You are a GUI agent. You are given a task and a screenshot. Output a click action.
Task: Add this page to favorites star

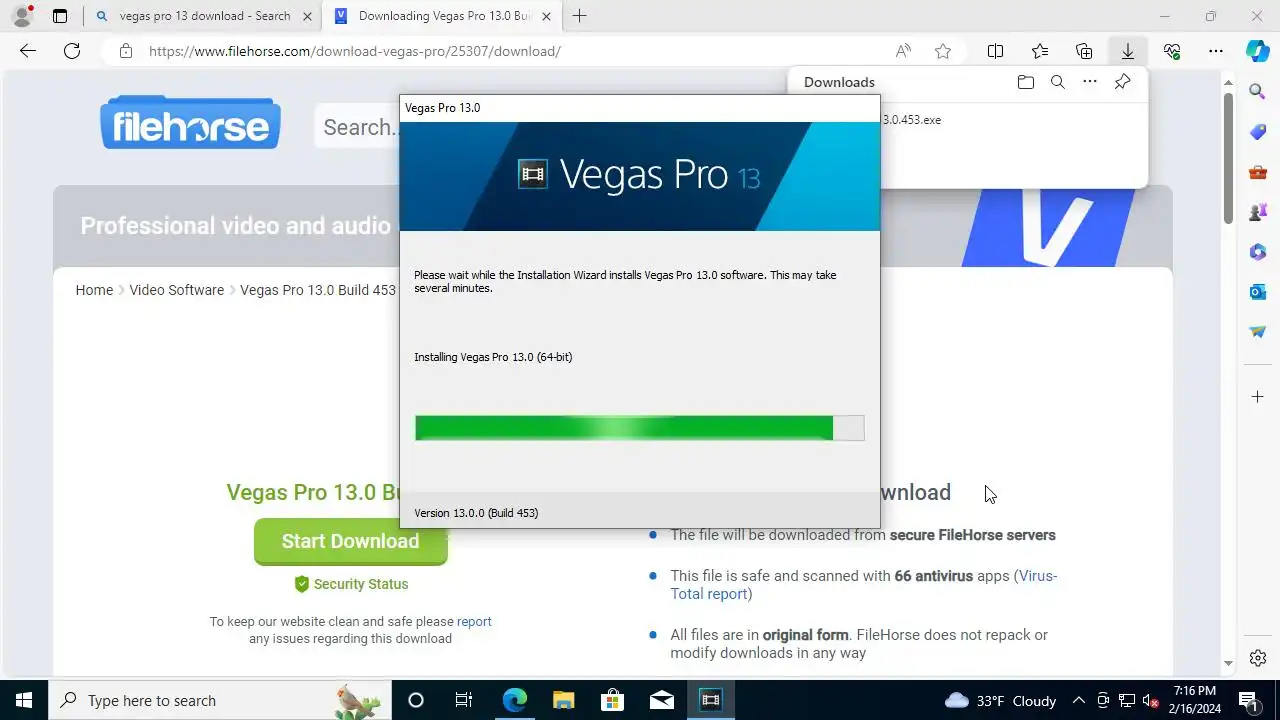pos(943,51)
